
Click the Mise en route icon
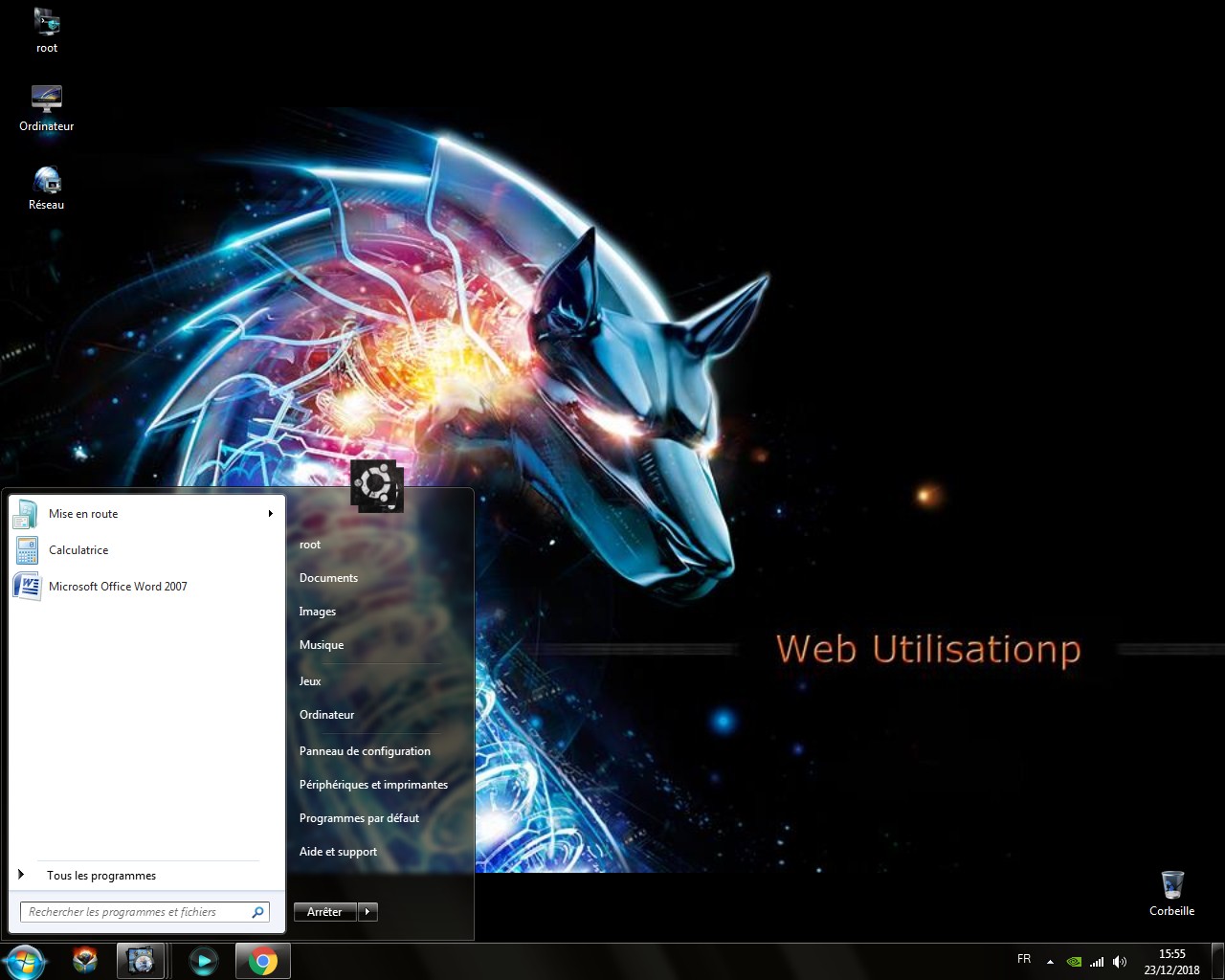point(26,514)
